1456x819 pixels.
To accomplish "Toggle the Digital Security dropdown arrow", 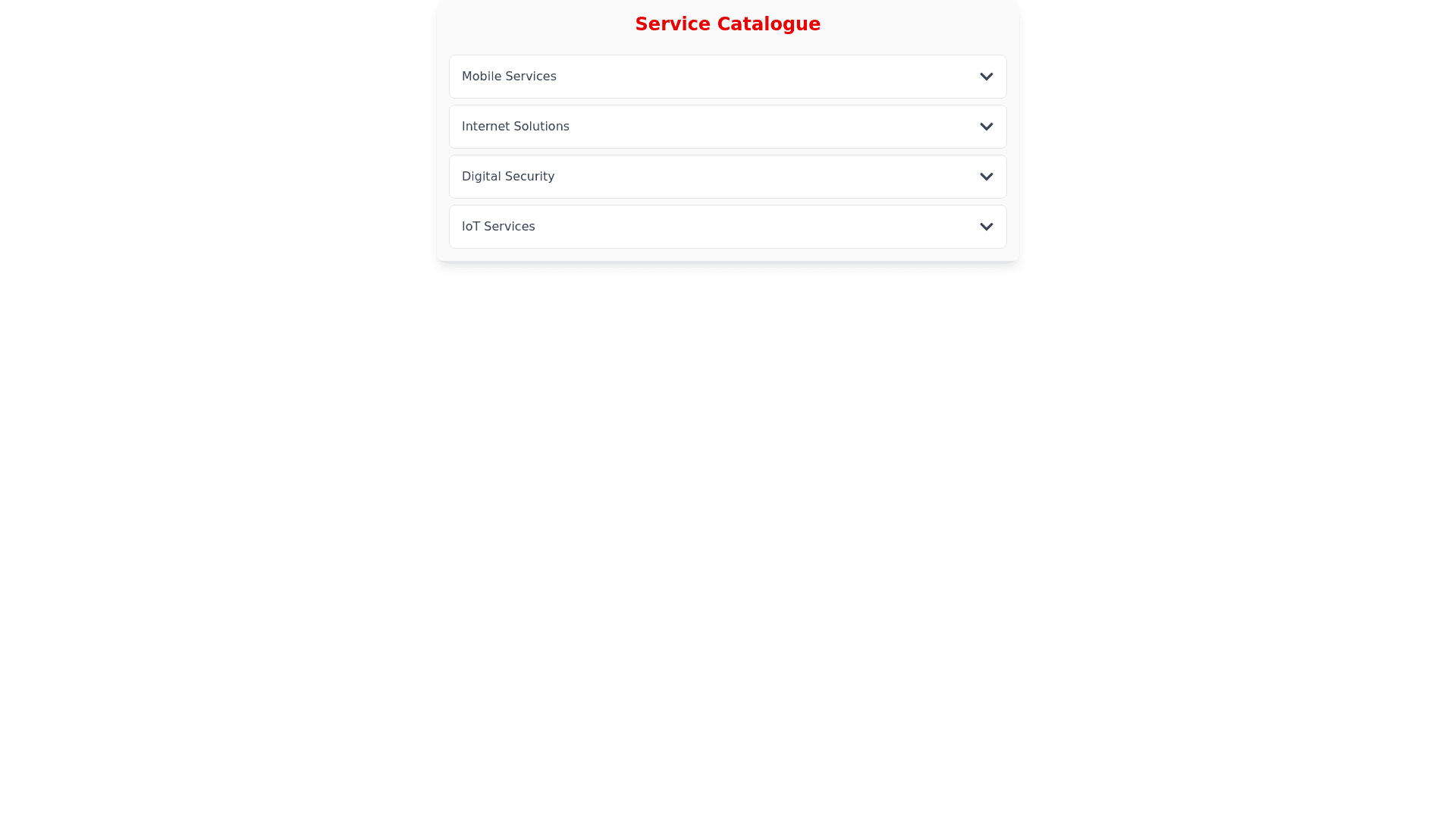I will click(986, 177).
